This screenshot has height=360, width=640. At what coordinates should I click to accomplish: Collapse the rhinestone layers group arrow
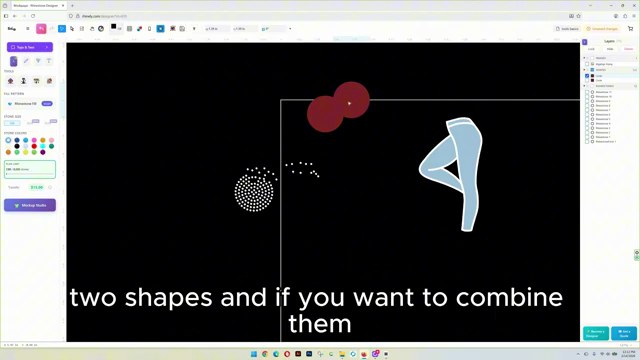584,86
